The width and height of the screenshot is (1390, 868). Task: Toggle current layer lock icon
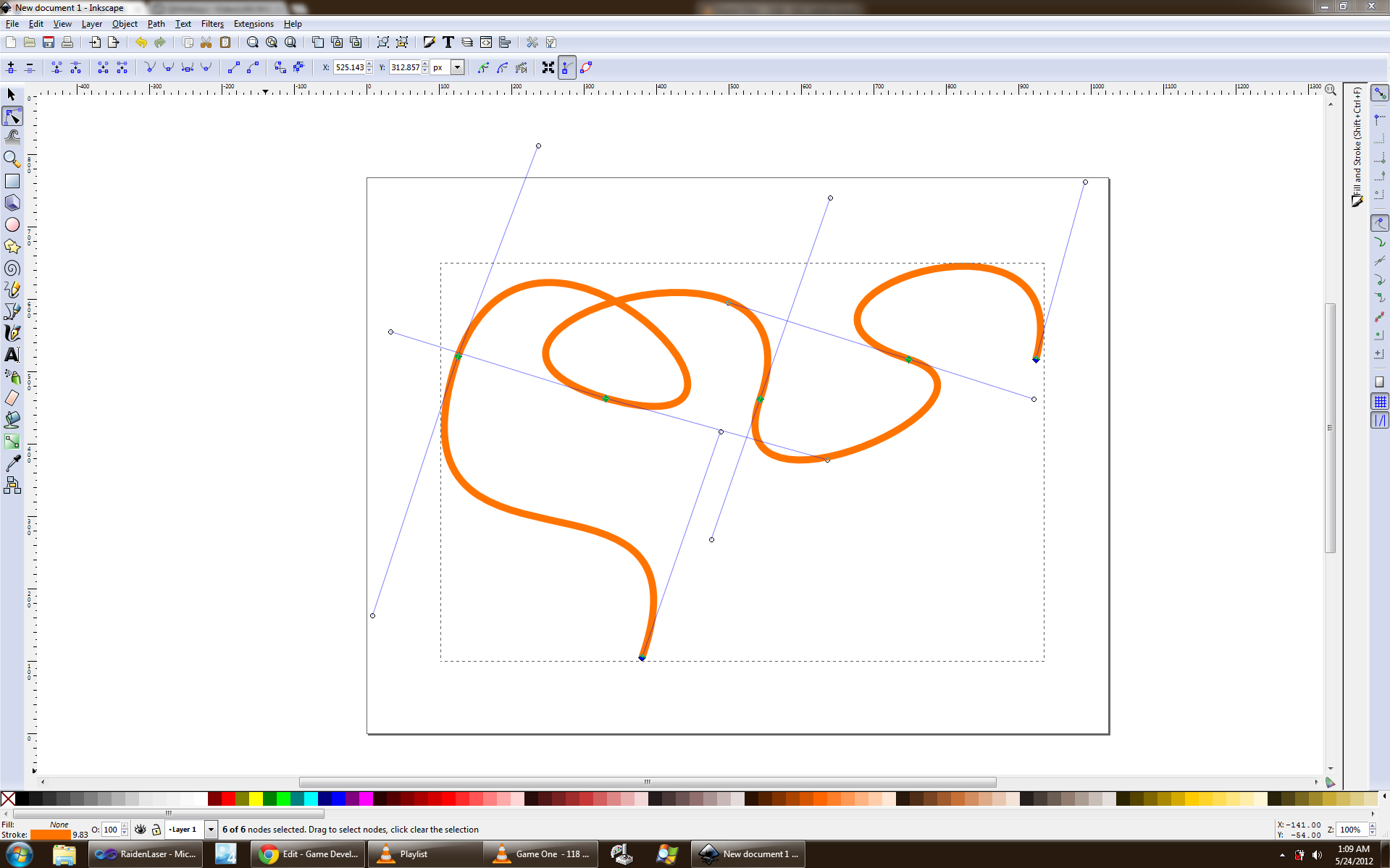coord(156,830)
